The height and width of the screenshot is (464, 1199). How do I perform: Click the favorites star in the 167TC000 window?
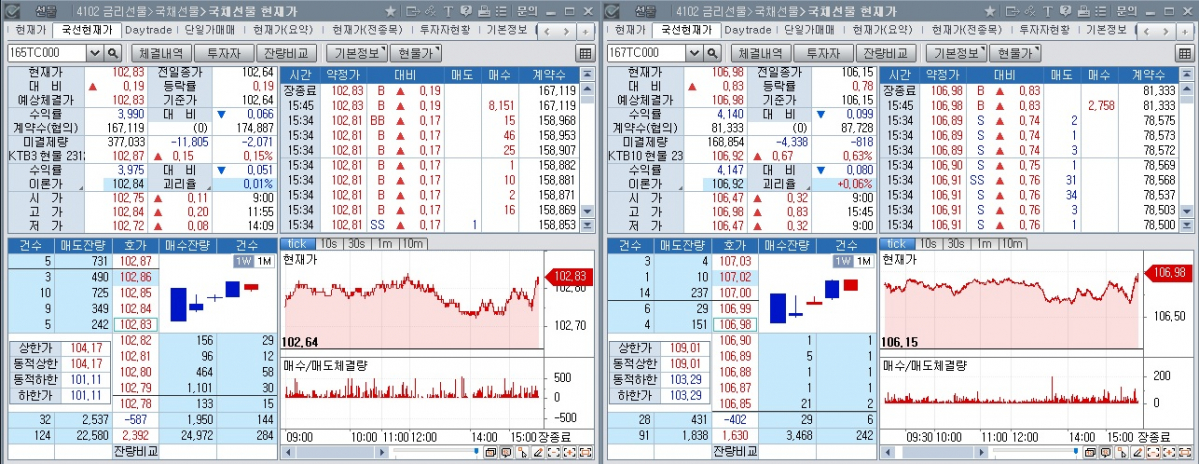(x=990, y=11)
